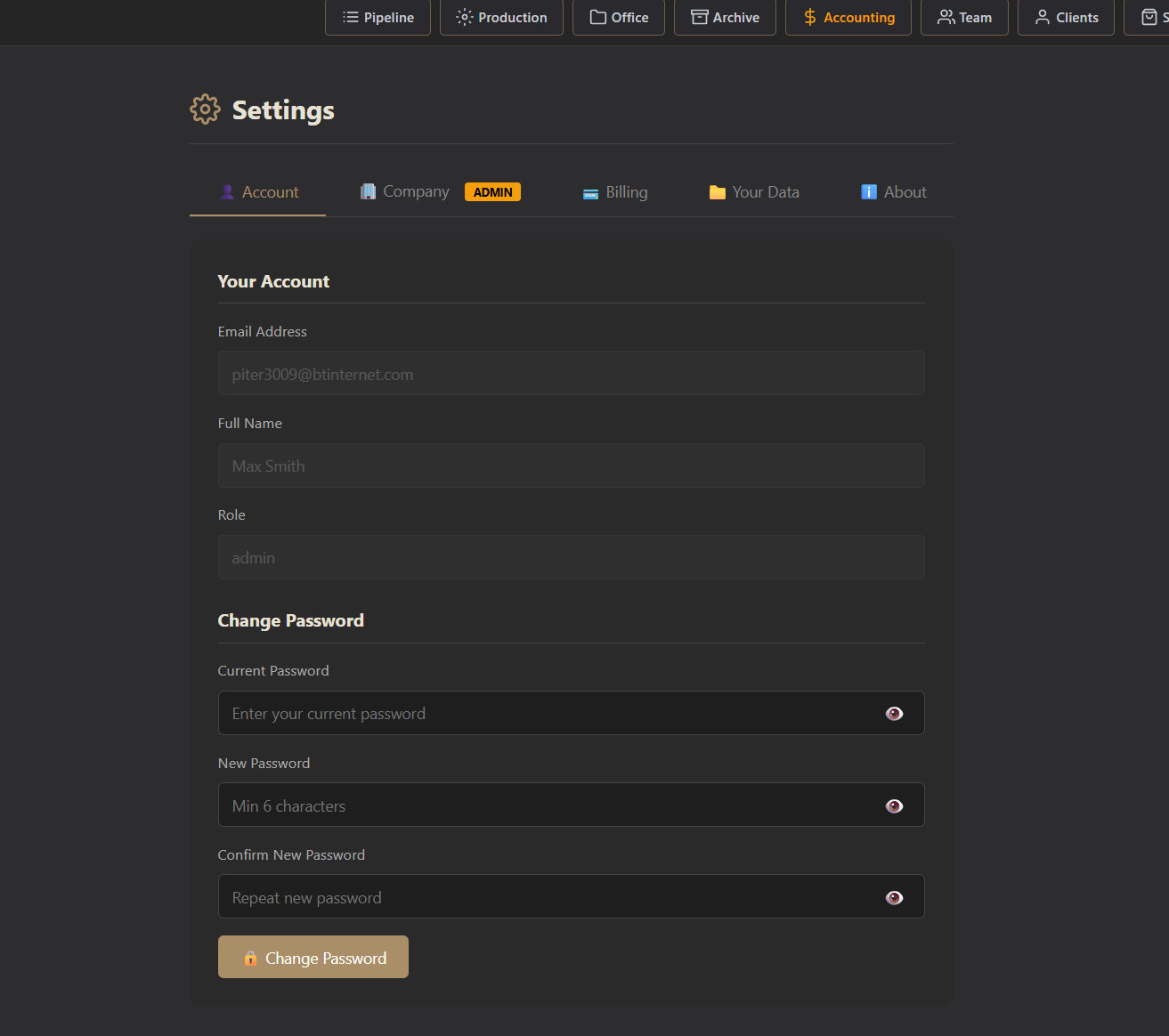Open the Billing tab
This screenshot has width=1169, height=1036.
[615, 192]
